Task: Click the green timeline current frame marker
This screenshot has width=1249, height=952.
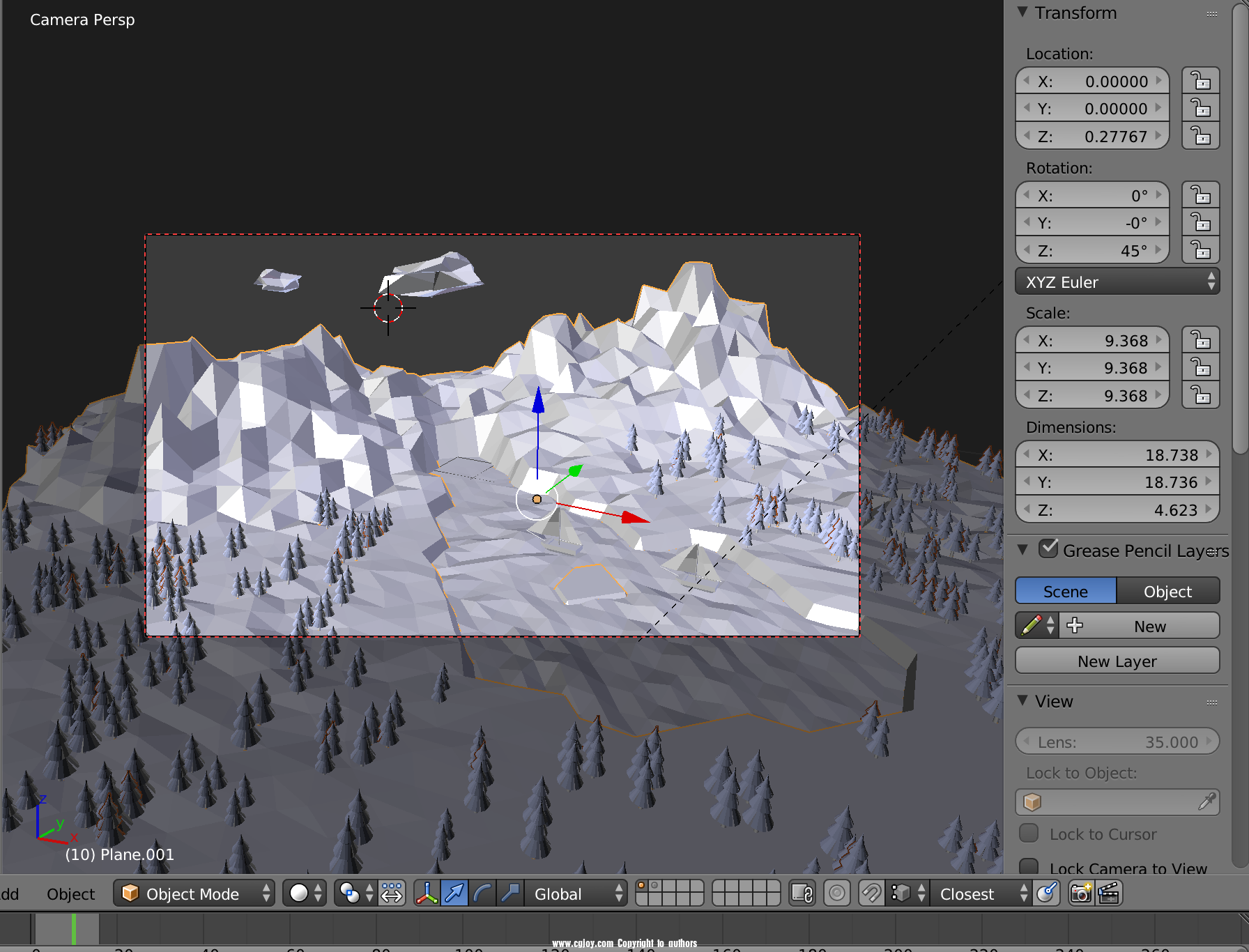Action: coord(74,929)
